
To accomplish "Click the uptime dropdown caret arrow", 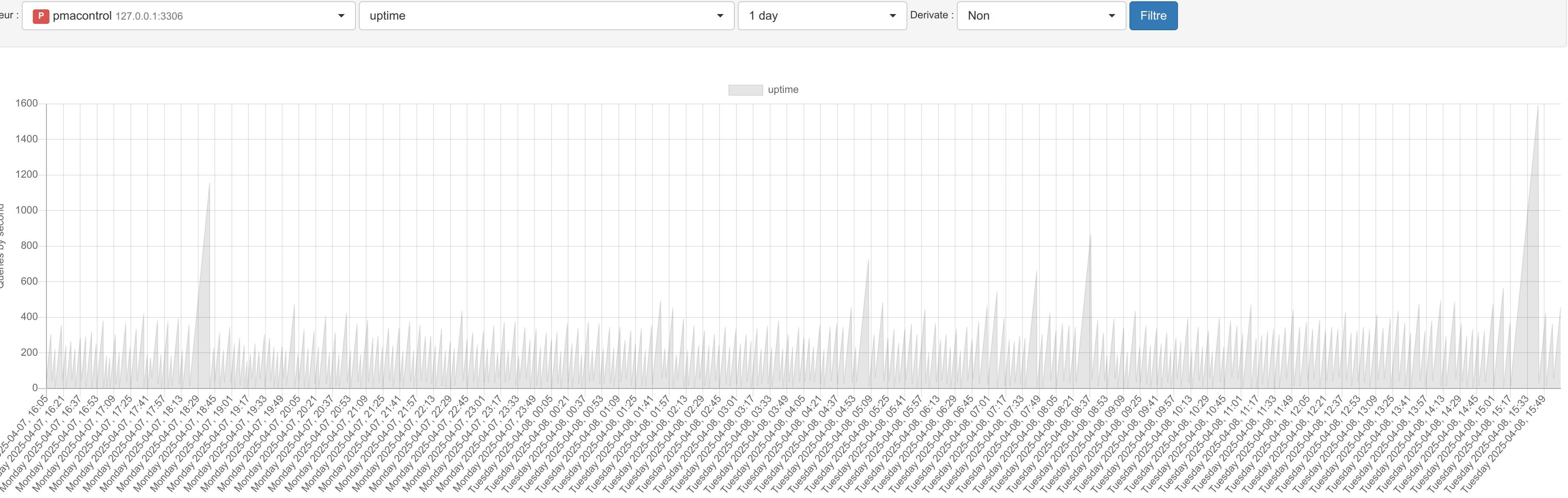I will [720, 16].
